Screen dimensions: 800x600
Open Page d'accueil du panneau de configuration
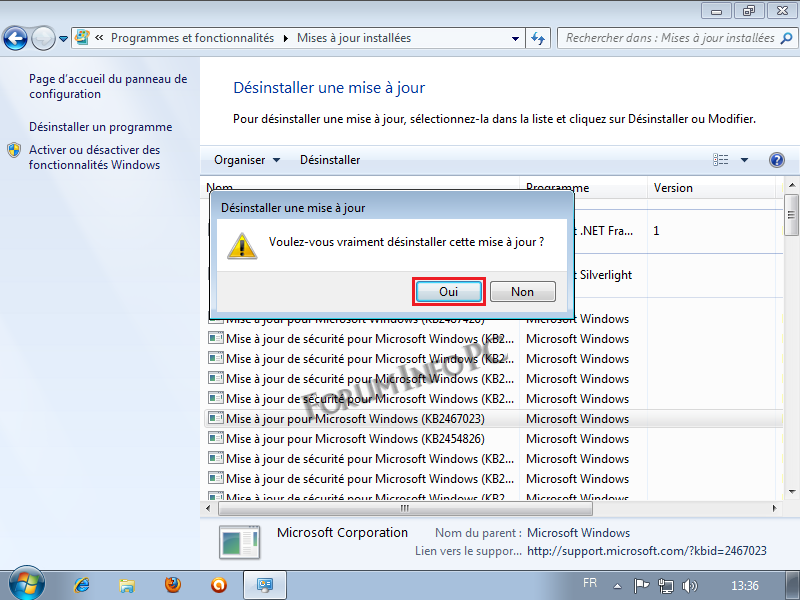click(108, 86)
